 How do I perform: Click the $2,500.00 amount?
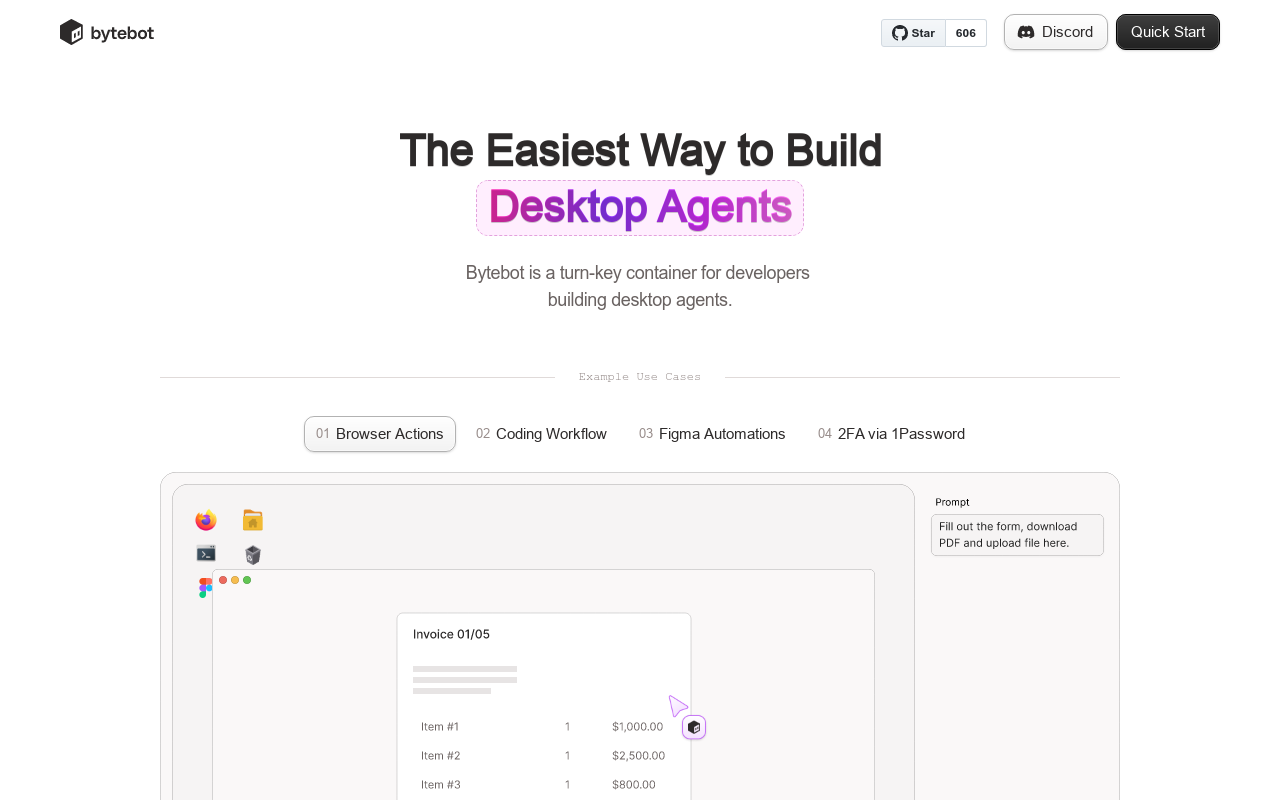pyautogui.click(x=638, y=756)
